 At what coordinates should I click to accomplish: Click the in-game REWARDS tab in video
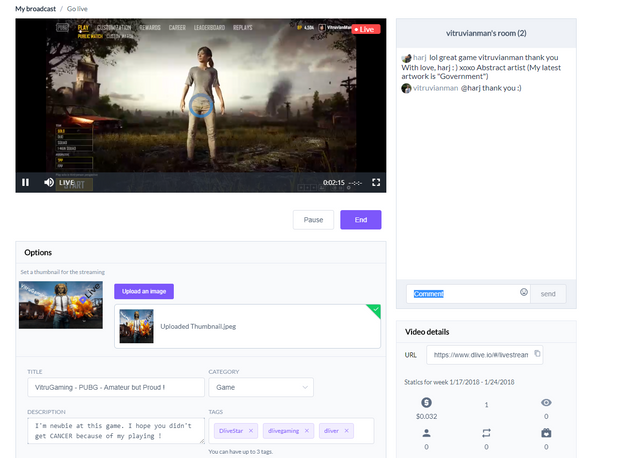[150, 28]
